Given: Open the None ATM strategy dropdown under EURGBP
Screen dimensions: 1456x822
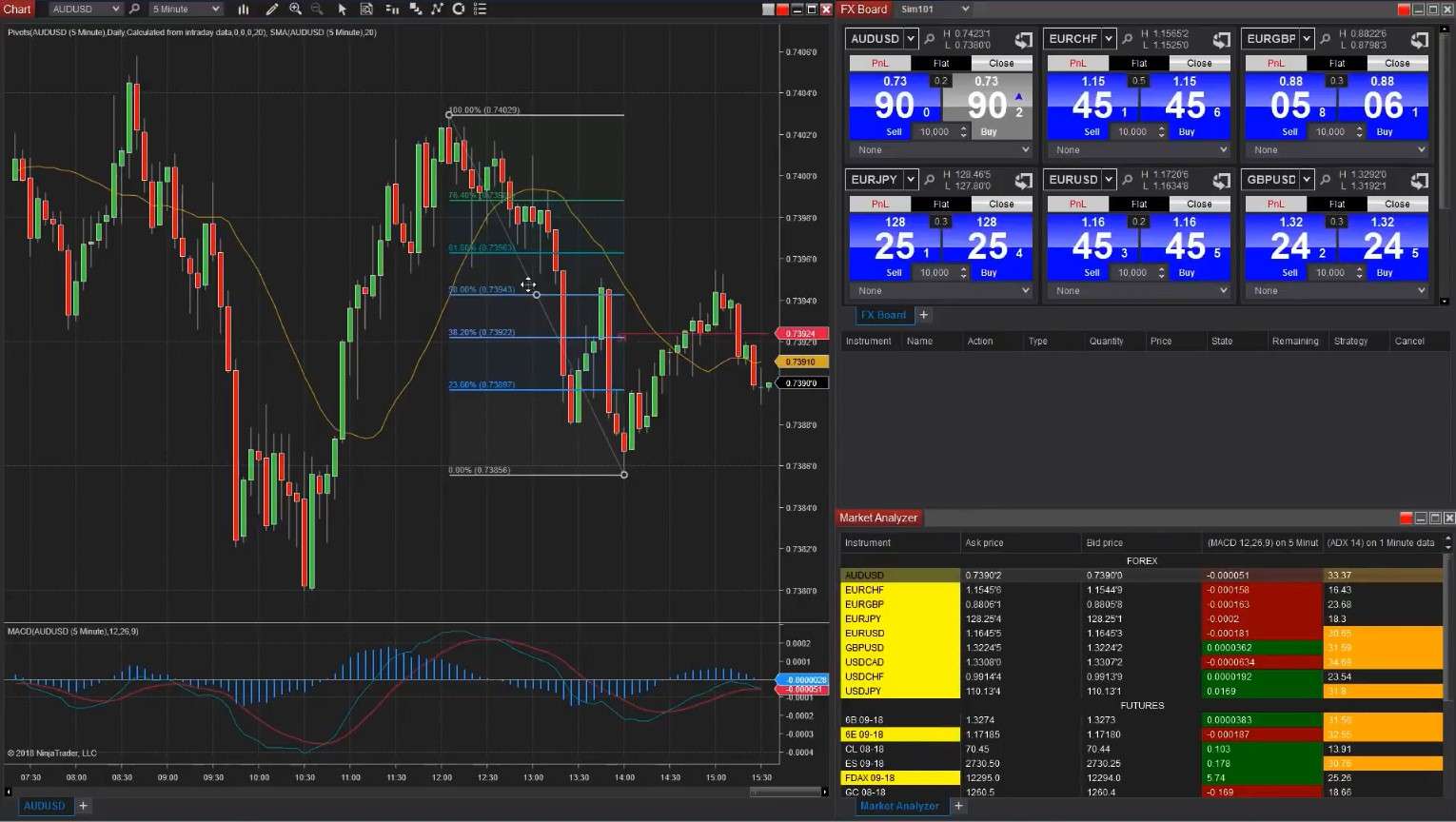Looking at the screenshot, I should pos(1336,150).
